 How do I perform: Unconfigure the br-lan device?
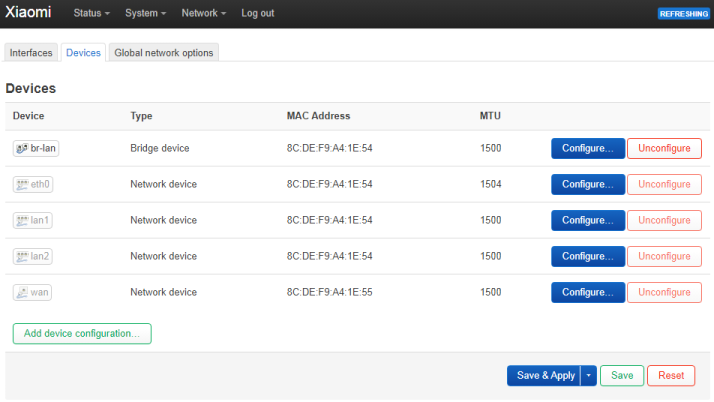pyautogui.click(x=664, y=148)
